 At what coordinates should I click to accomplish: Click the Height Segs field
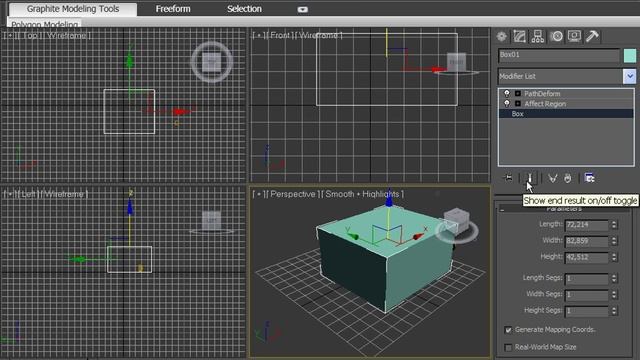587,311
